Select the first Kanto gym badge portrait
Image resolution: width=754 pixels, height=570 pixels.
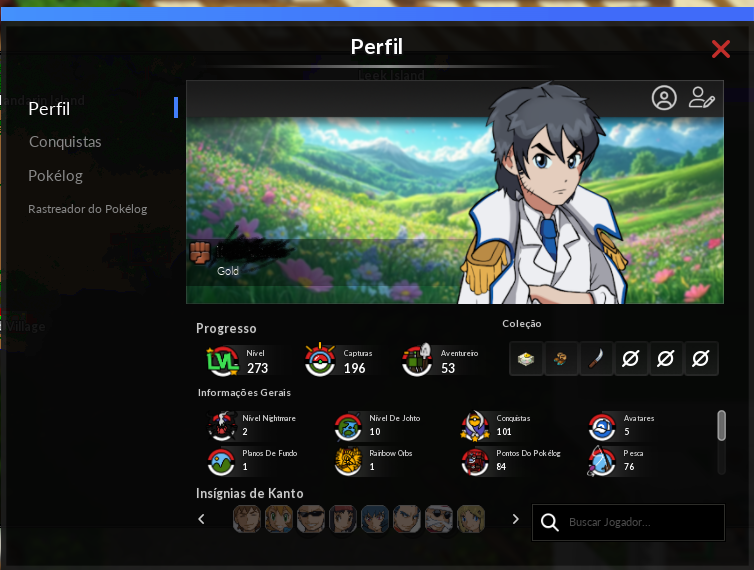click(247, 519)
